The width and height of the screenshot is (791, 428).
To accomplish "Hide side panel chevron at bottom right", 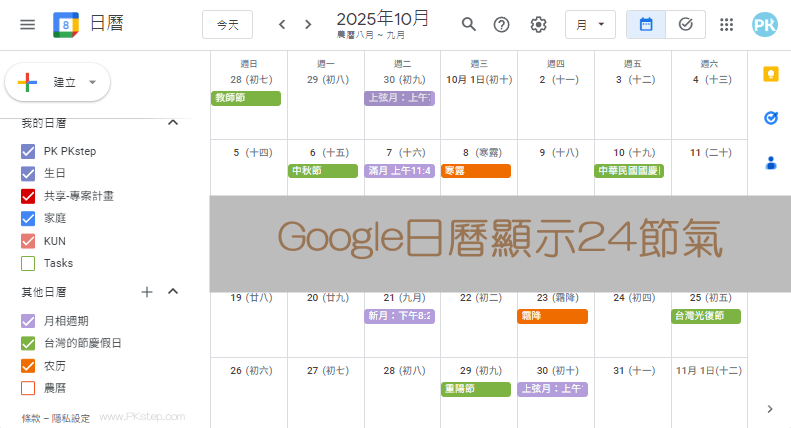I will click(770, 409).
